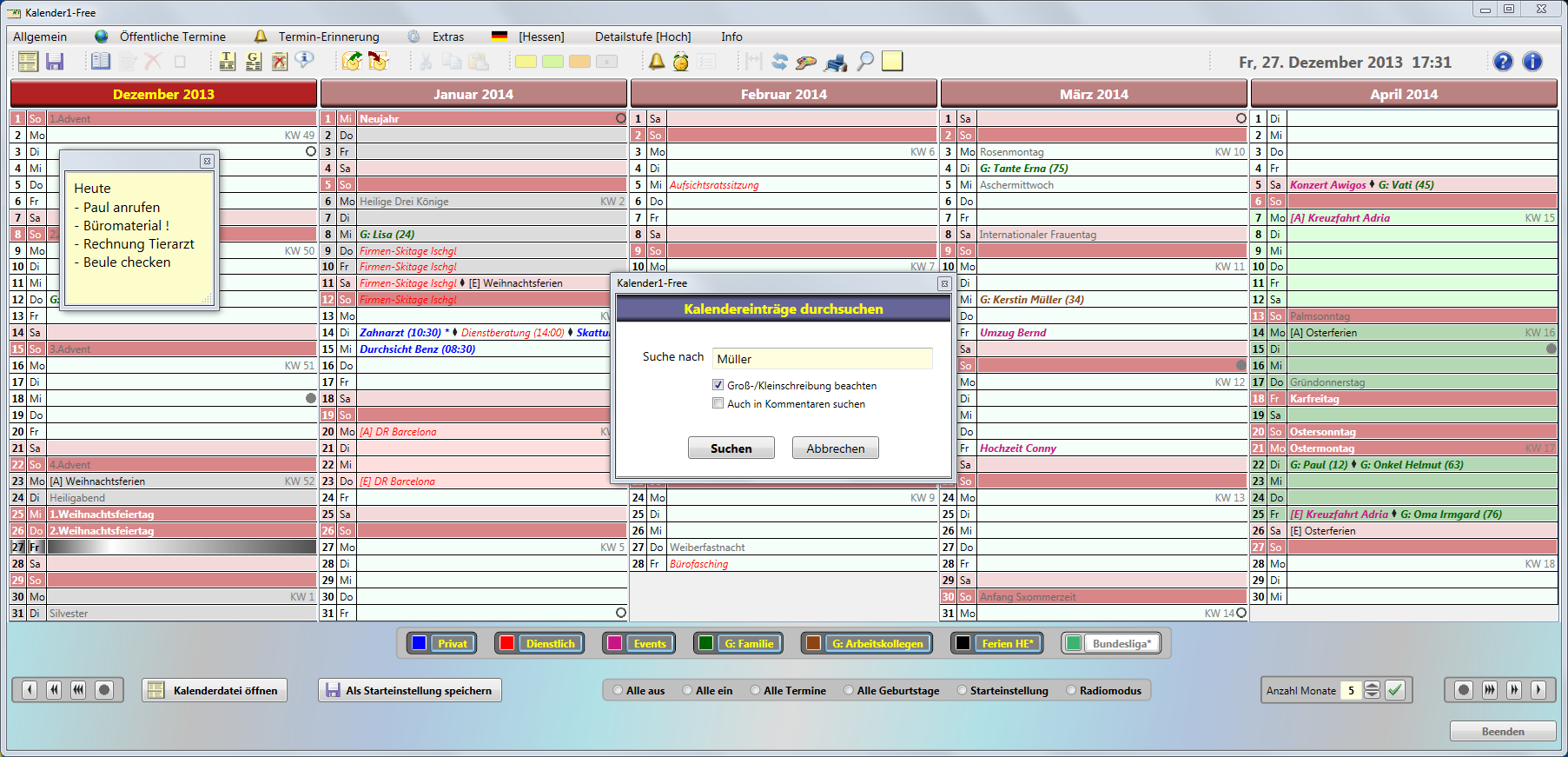Click the red 'Dienstlich' category swatch
1568x757 pixels.
tap(507, 643)
